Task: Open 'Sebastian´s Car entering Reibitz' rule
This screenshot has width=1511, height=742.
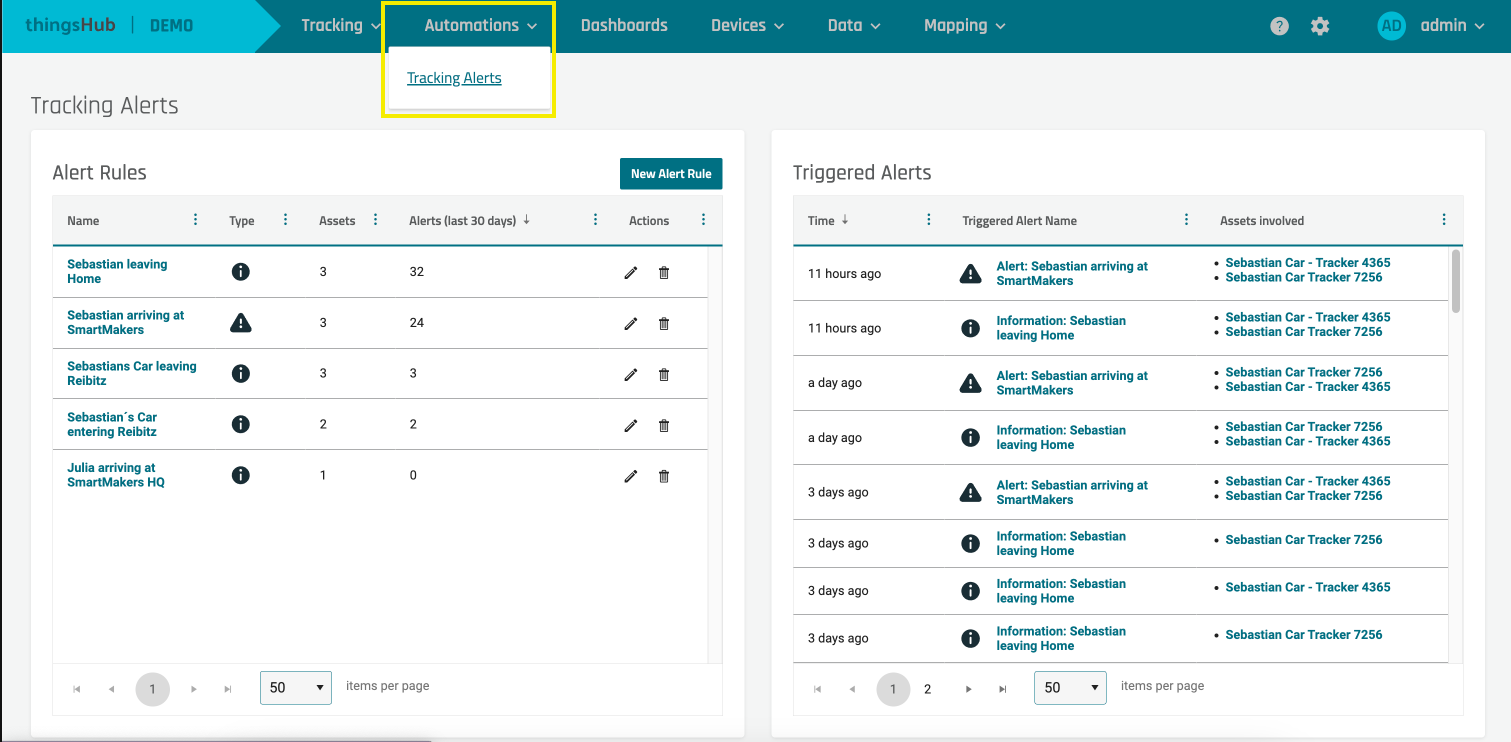Action: pos(112,424)
